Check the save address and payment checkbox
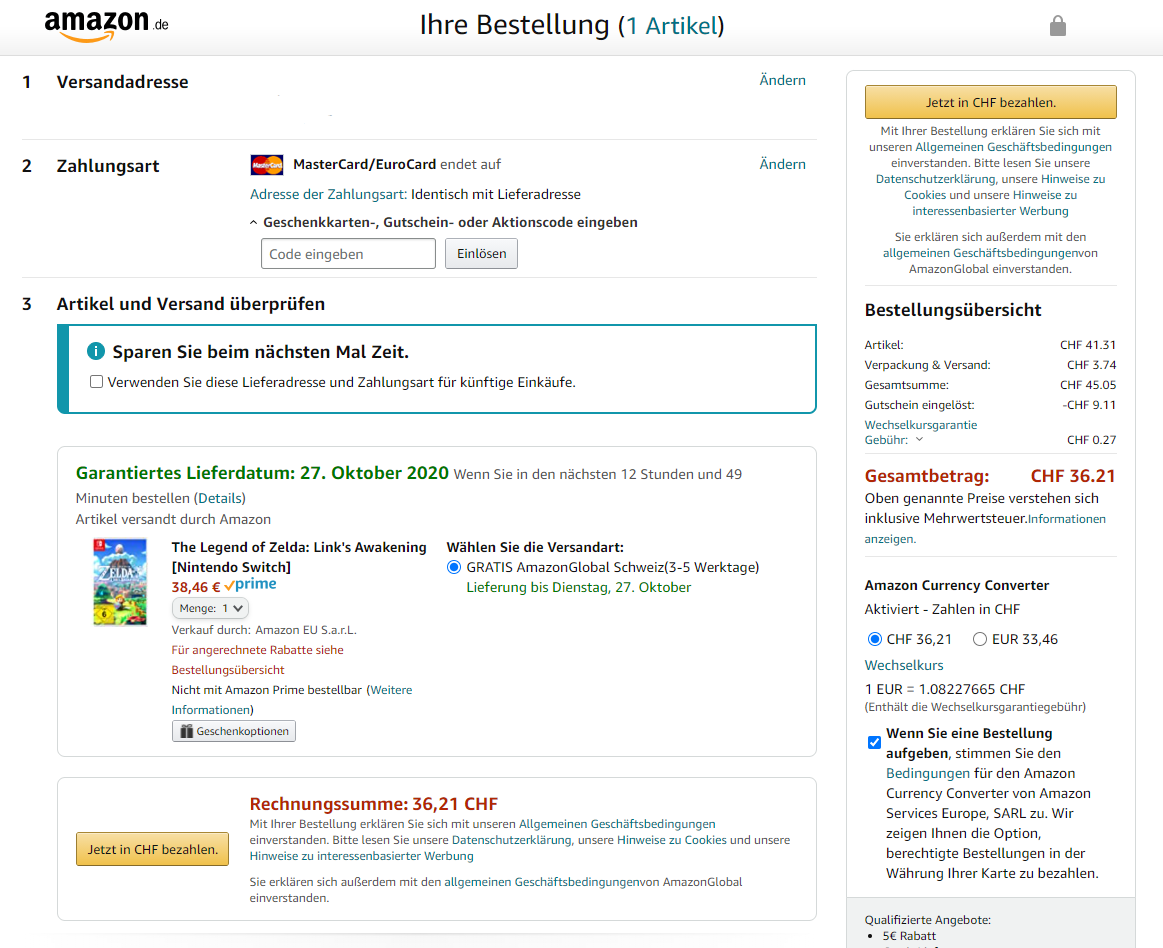The image size is (1163, 948). [96, 382]
